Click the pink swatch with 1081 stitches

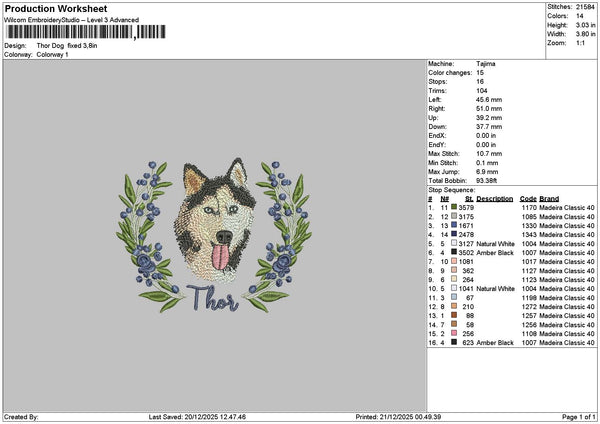coord(454,261)
